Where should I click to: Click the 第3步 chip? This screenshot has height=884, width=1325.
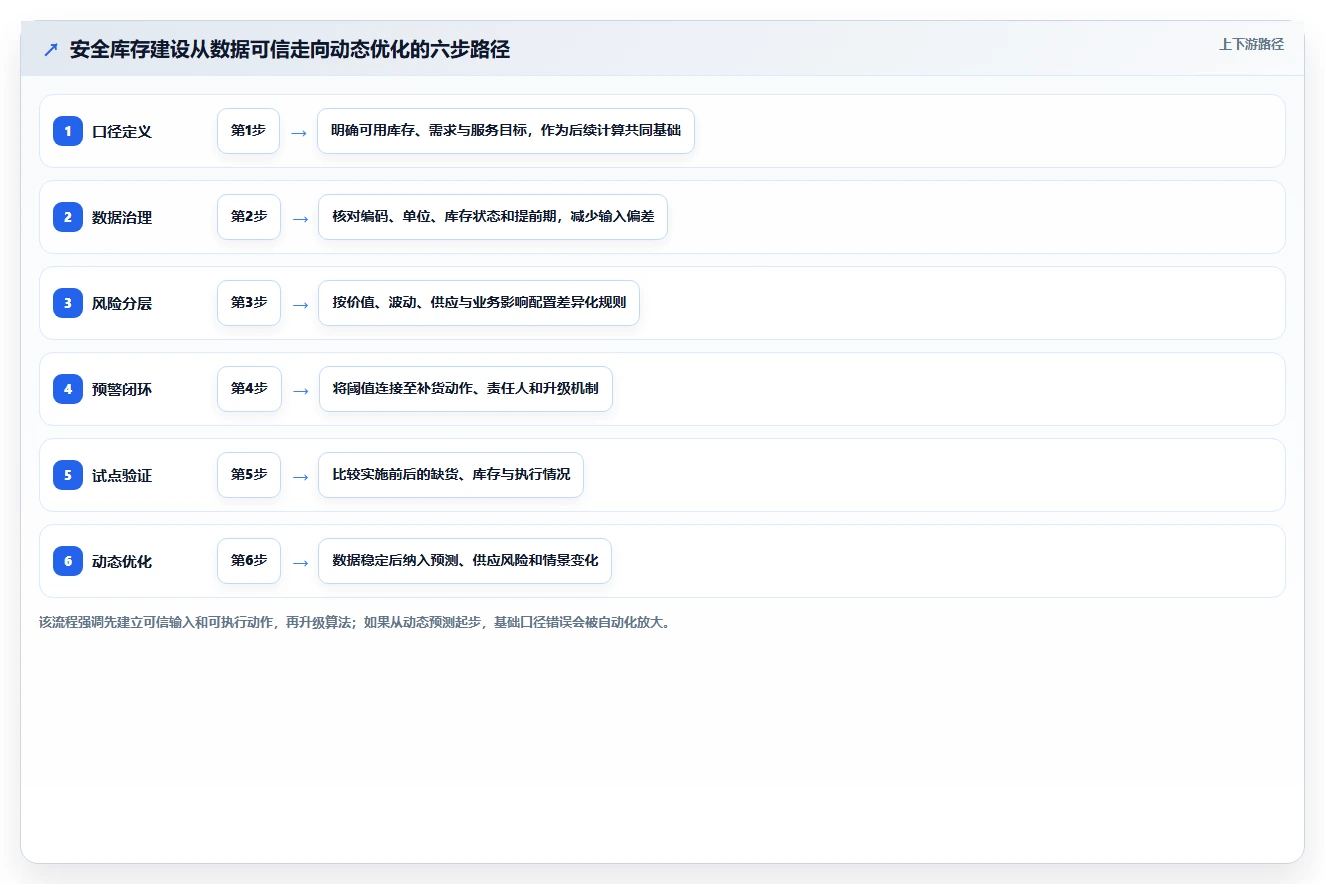(249, 303)
